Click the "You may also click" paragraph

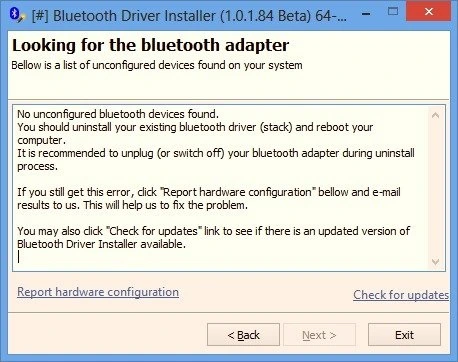tap(213, 237)
